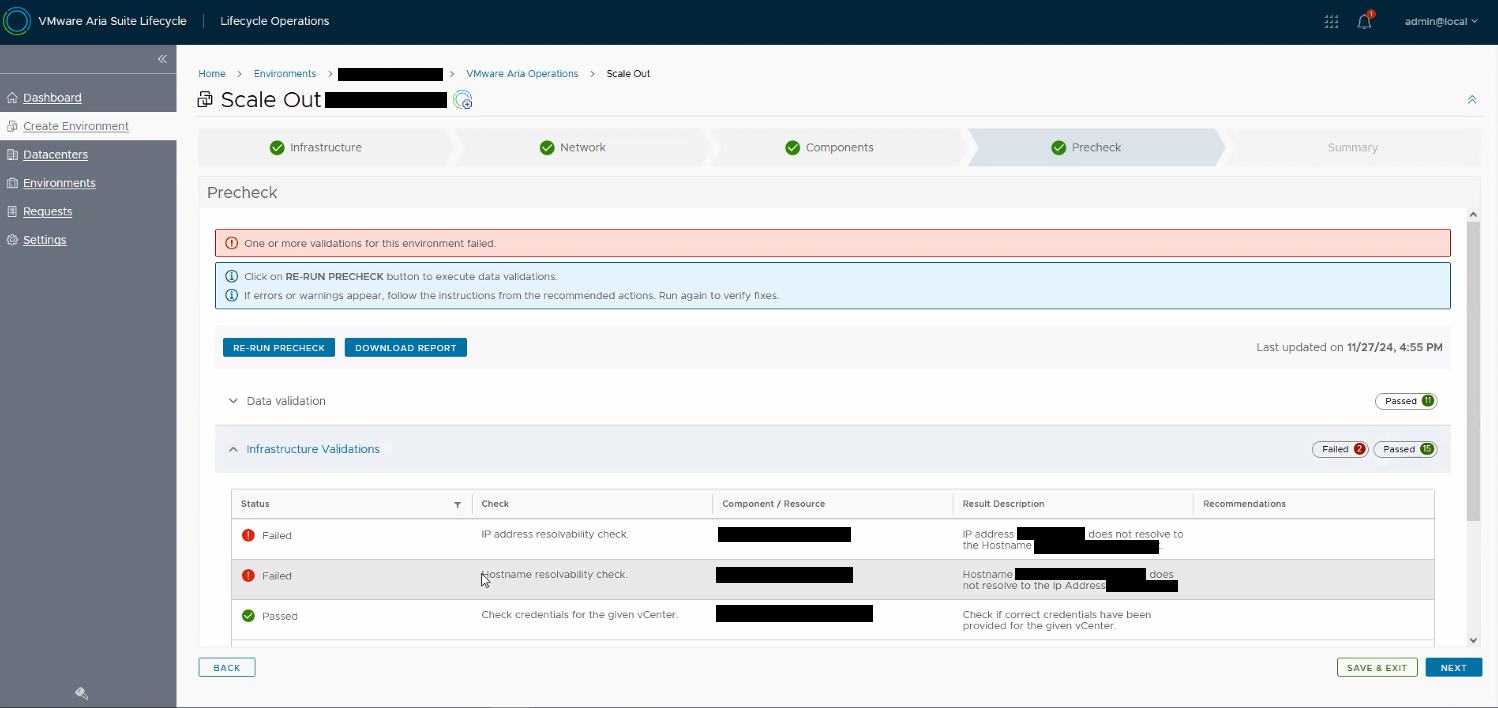Click the Create Environment icon
The image size is (1498, 708).
pos(12,126)
